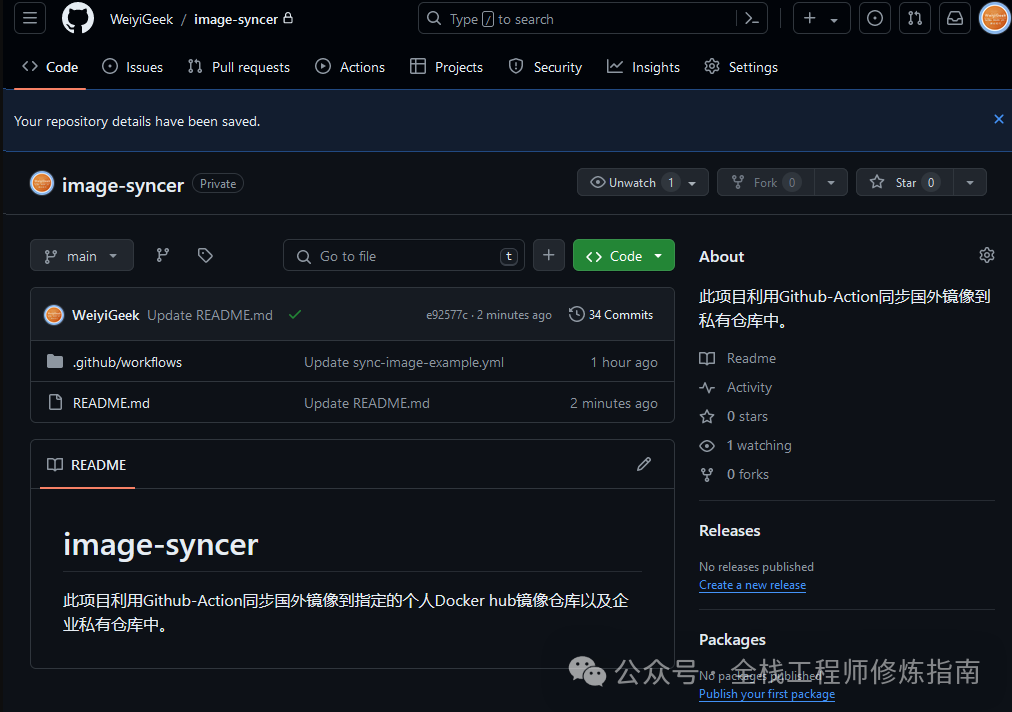This screenshot has width=1012, height=712.
Task: Open the user profile avatar menu
Action: pyautogui.click(x=995, y=18)
